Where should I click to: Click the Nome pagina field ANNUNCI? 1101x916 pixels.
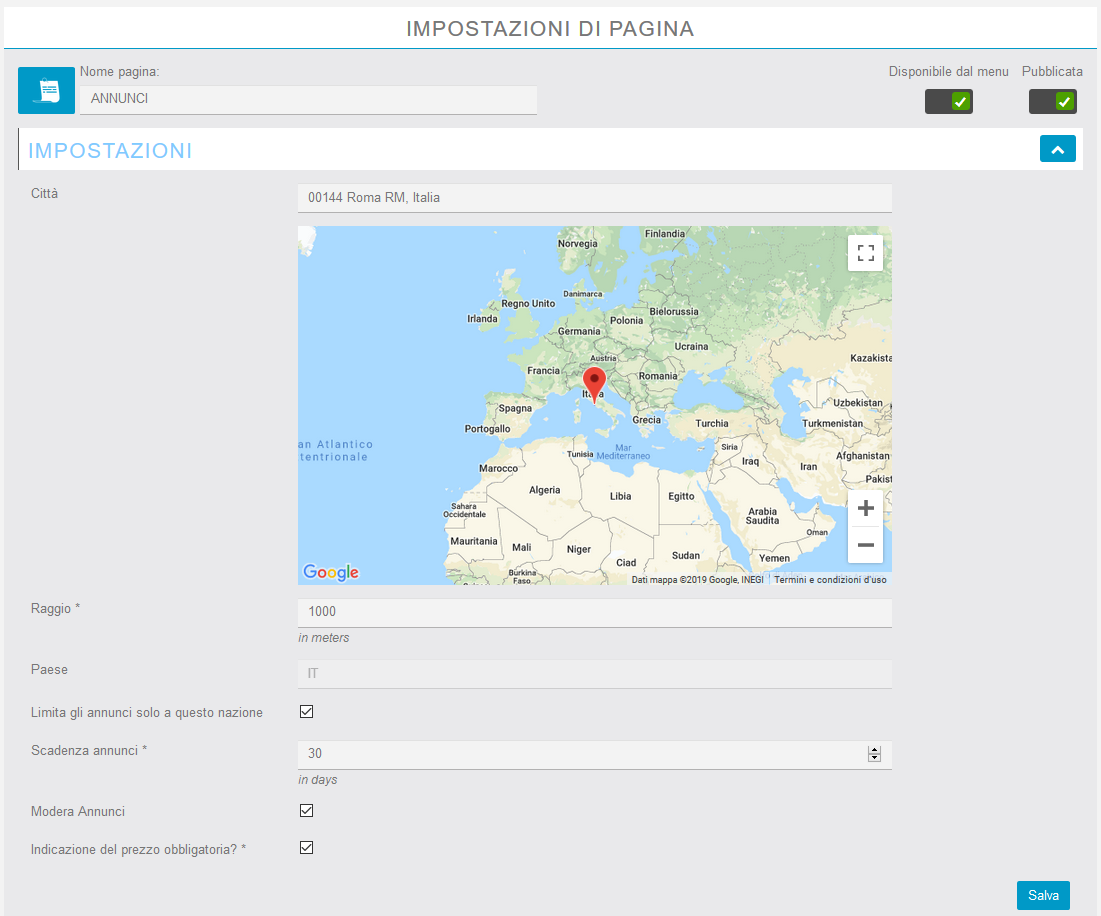pyautogui.click(x=308, y=100)
